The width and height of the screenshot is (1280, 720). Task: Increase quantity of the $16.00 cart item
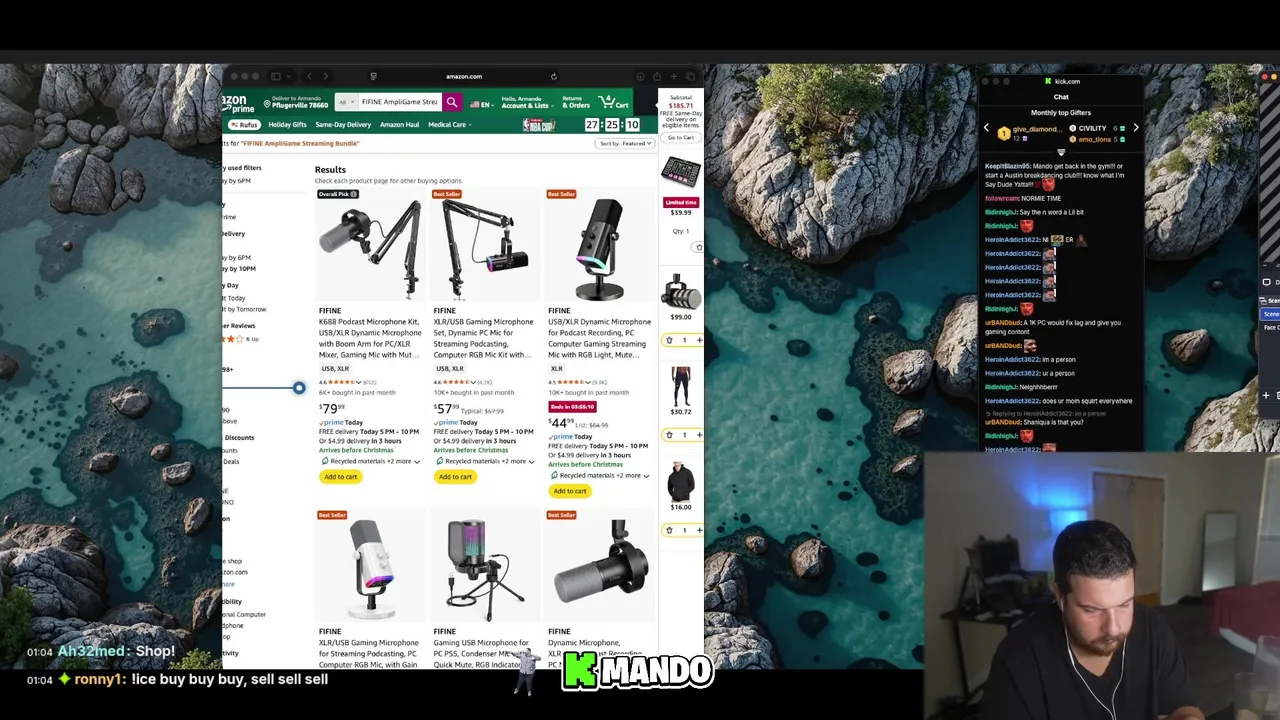tap(699, 530)
